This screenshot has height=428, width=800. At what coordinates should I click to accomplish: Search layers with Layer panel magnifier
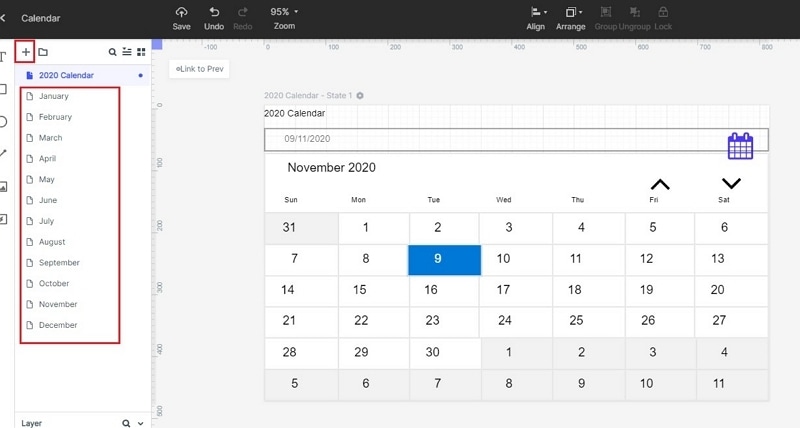tap(126, 423)
